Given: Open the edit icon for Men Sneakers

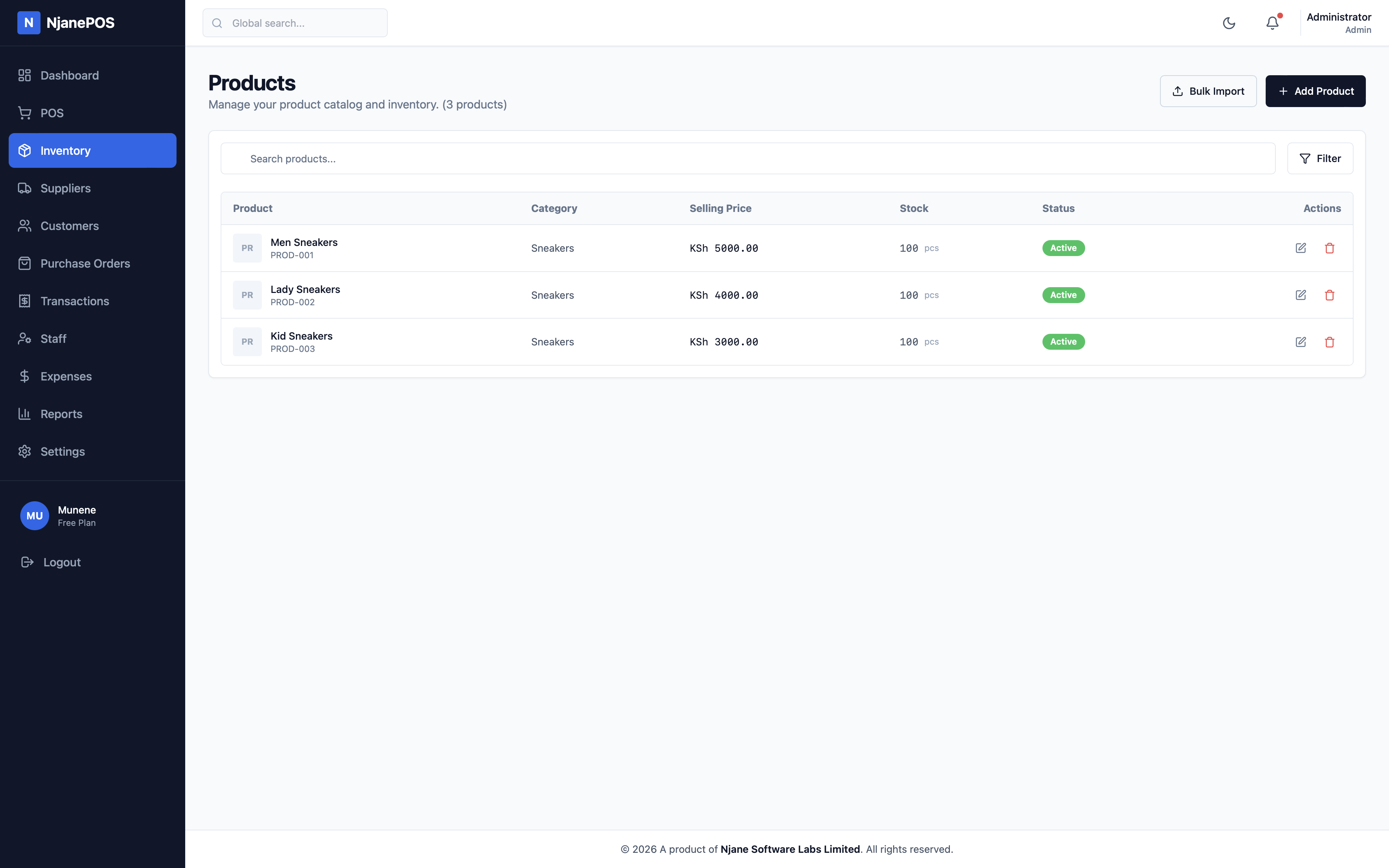Looking at the screenshot, I should 1301,248.
